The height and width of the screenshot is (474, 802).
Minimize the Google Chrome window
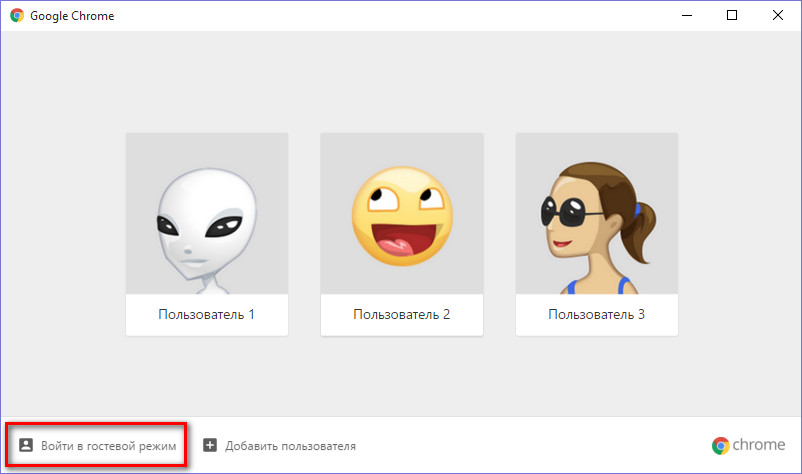(686, 15)
